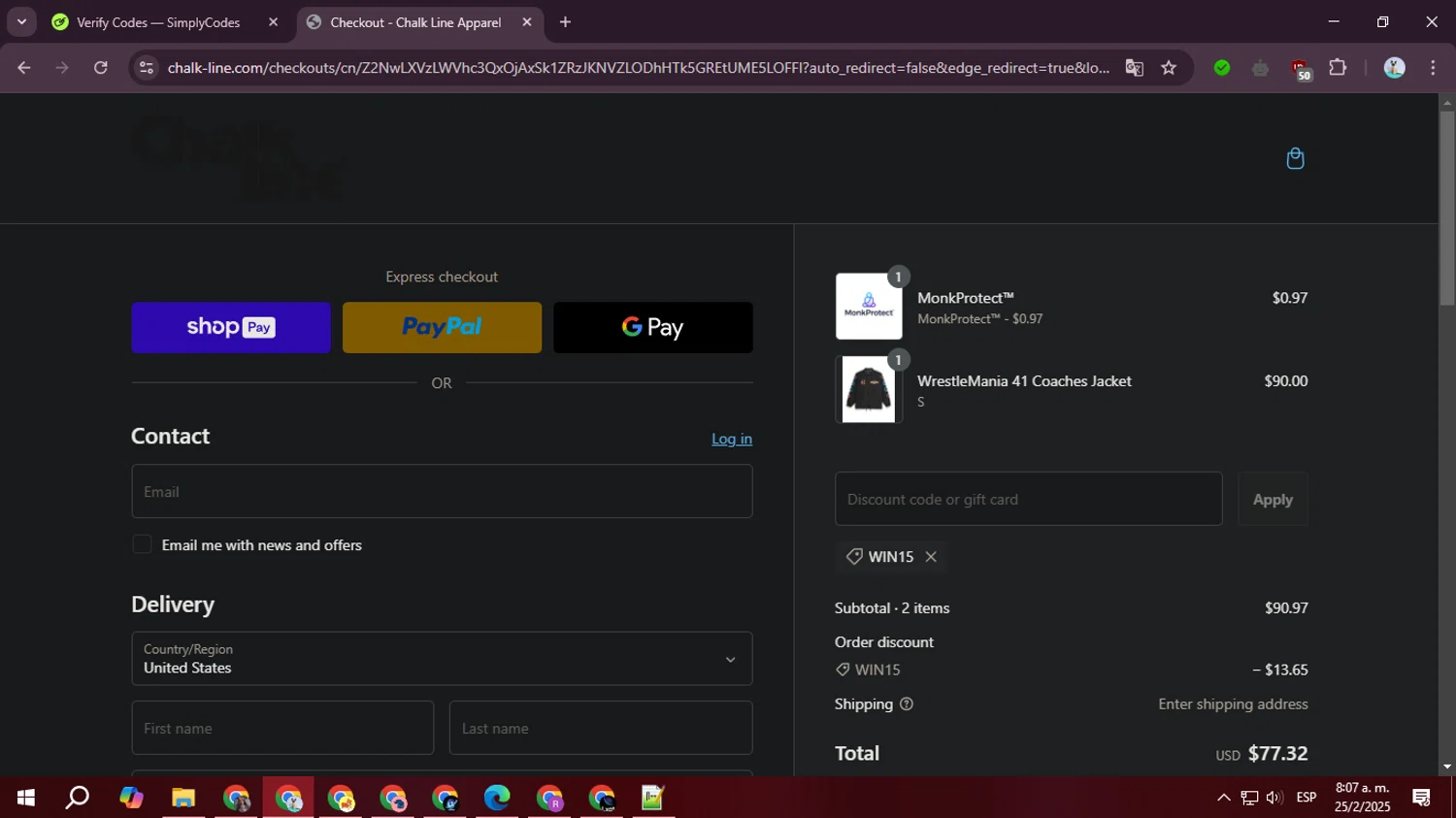
Task: Open the Chrome profile avatar
Action: [1395, 68]
